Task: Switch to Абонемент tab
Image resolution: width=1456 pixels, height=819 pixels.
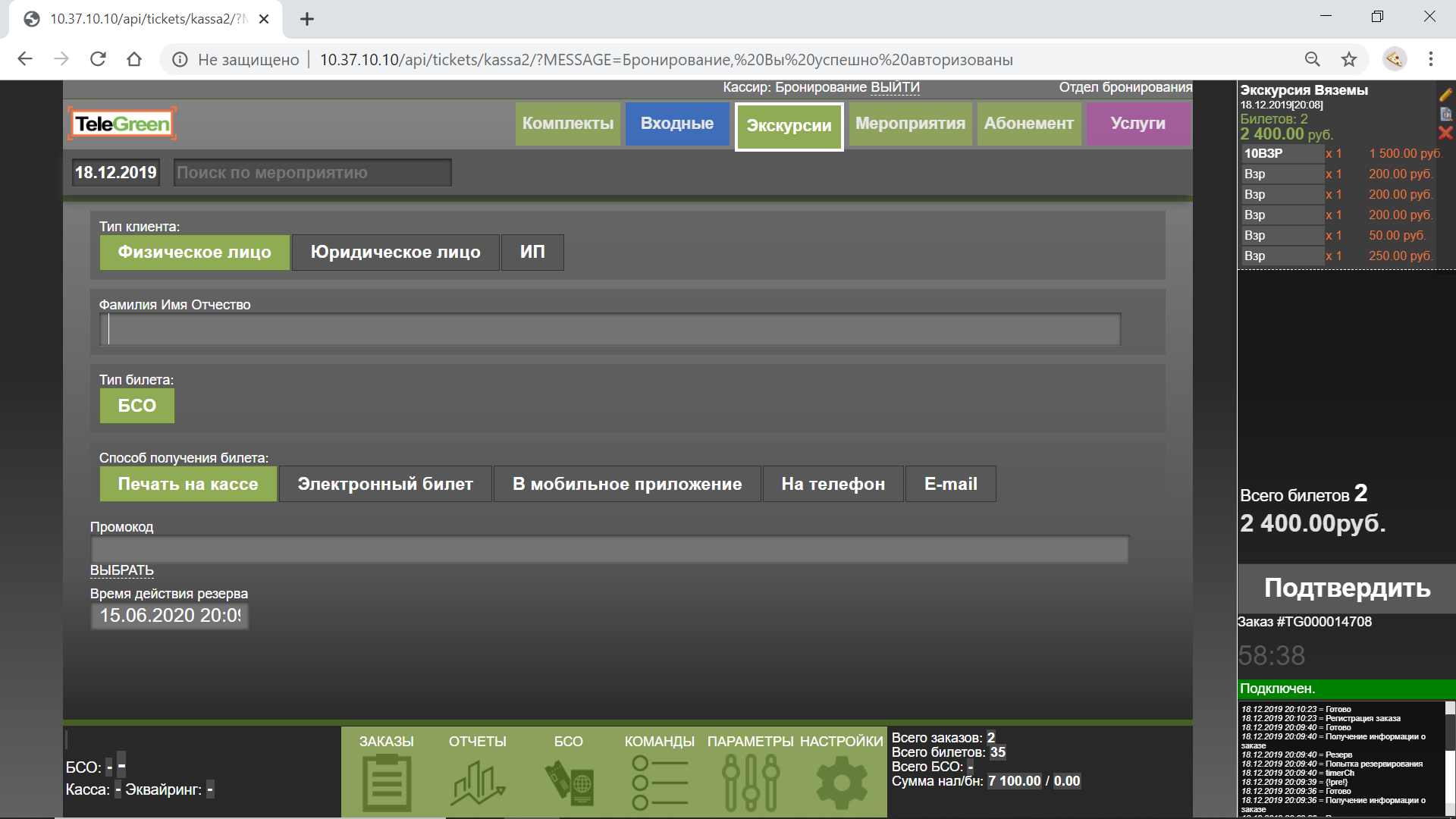Action: pos(1028,124)
